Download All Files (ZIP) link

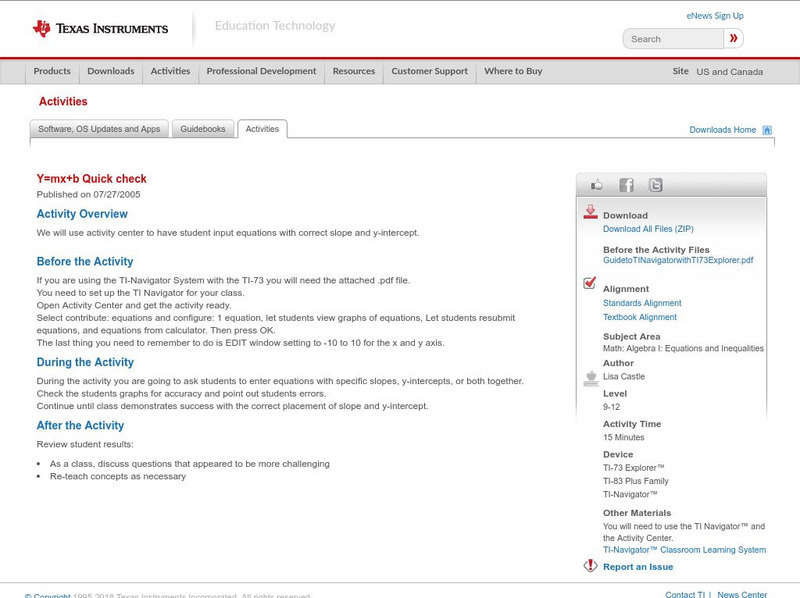[648, 229]
